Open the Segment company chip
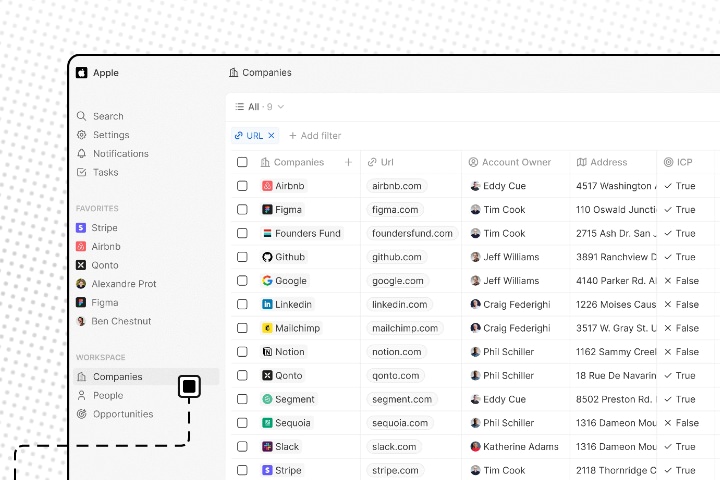 288,399
